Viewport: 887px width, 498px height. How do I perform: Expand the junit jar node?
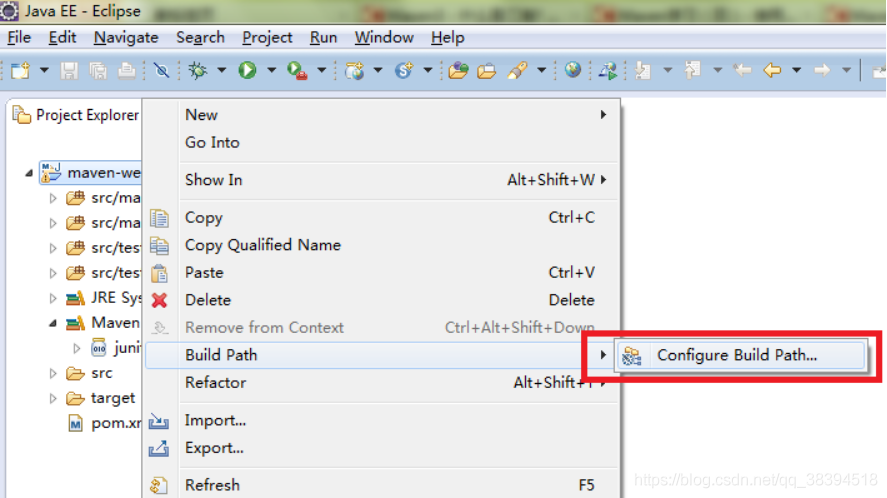pos(77,348)
